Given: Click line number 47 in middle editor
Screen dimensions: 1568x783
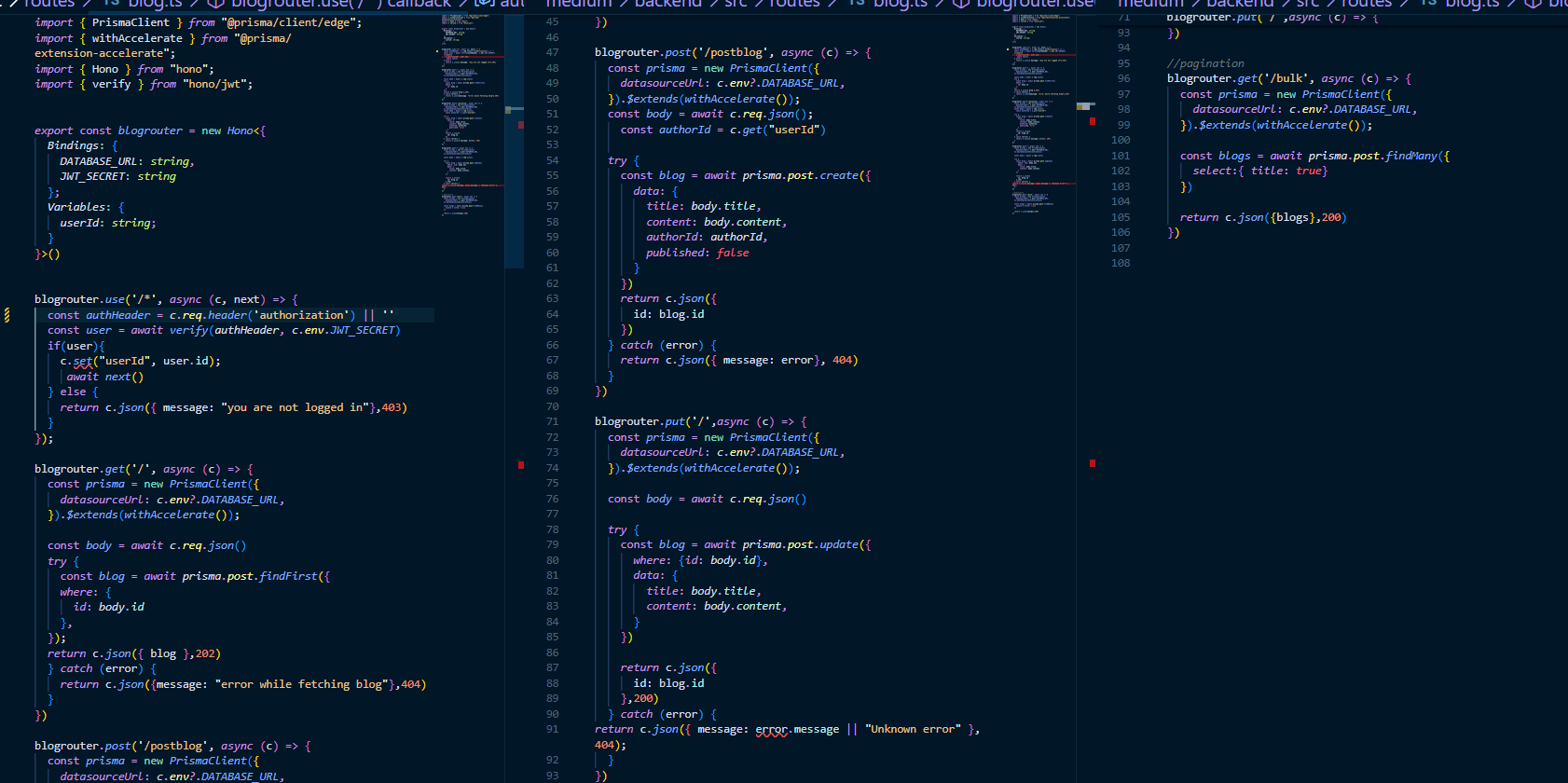Looking at the screenshot, I should (553, 53).
